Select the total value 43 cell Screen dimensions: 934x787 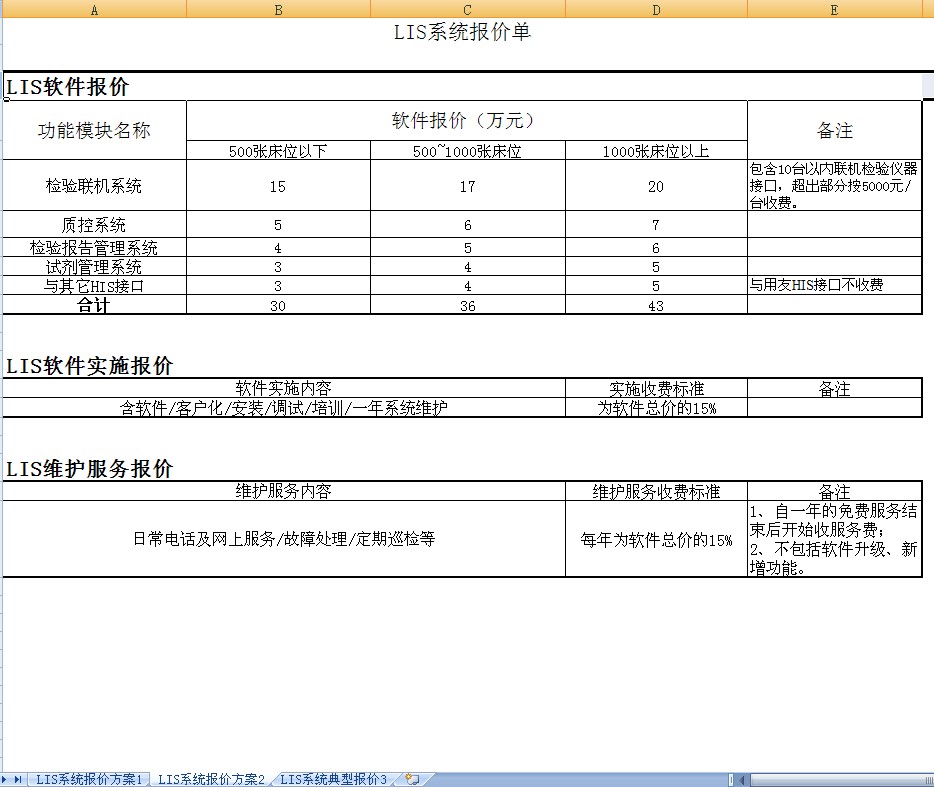tap(656, 305)
